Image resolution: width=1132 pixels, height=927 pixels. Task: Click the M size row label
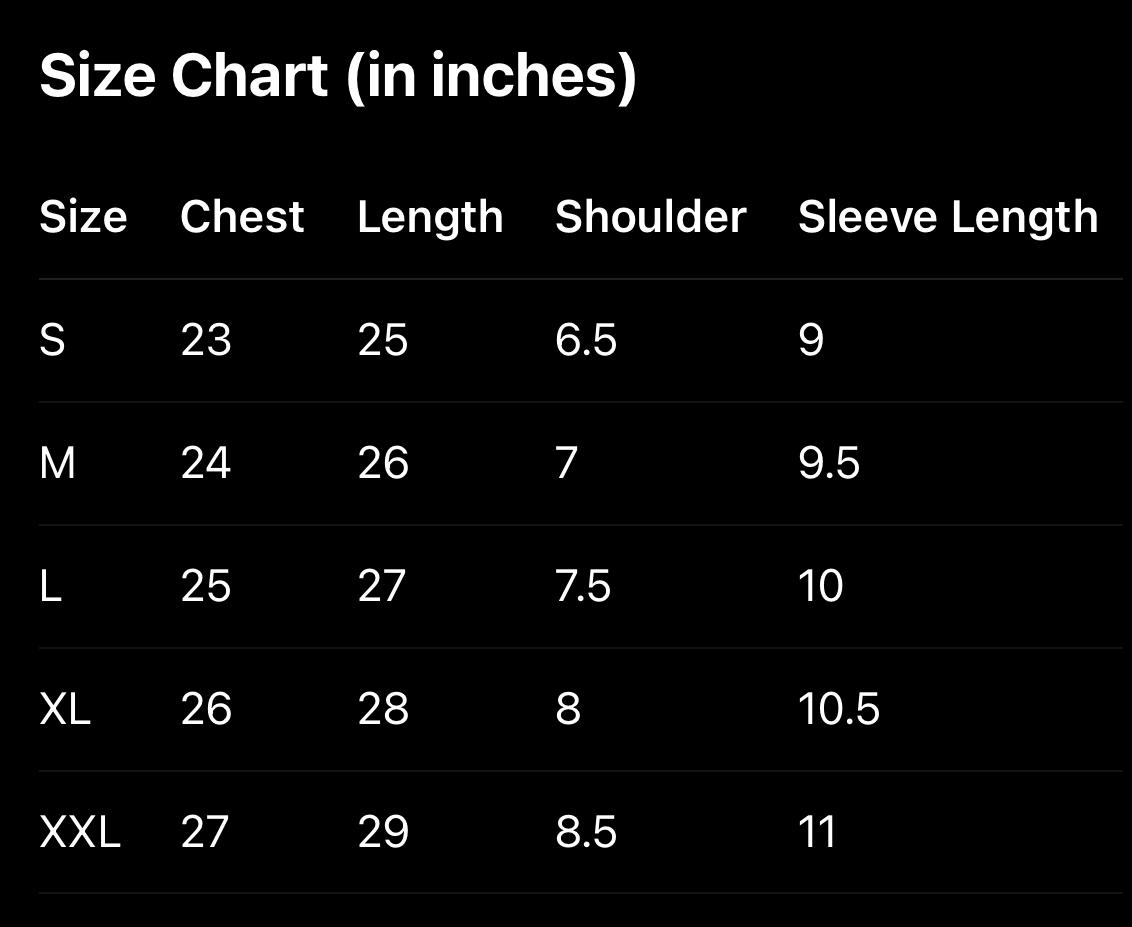[57, 463]
